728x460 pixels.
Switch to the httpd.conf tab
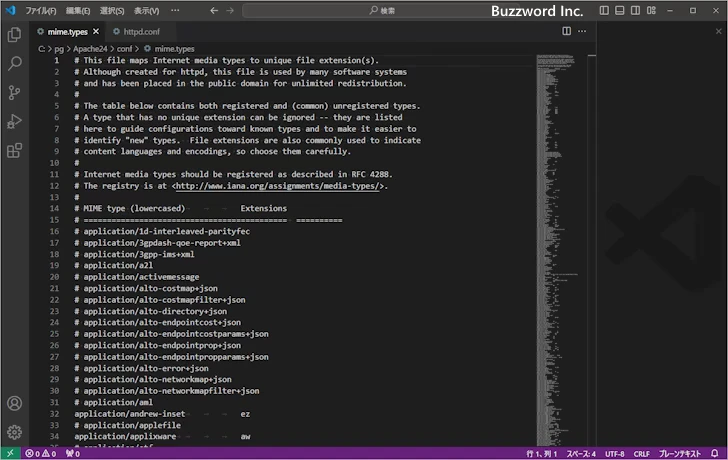140,31
